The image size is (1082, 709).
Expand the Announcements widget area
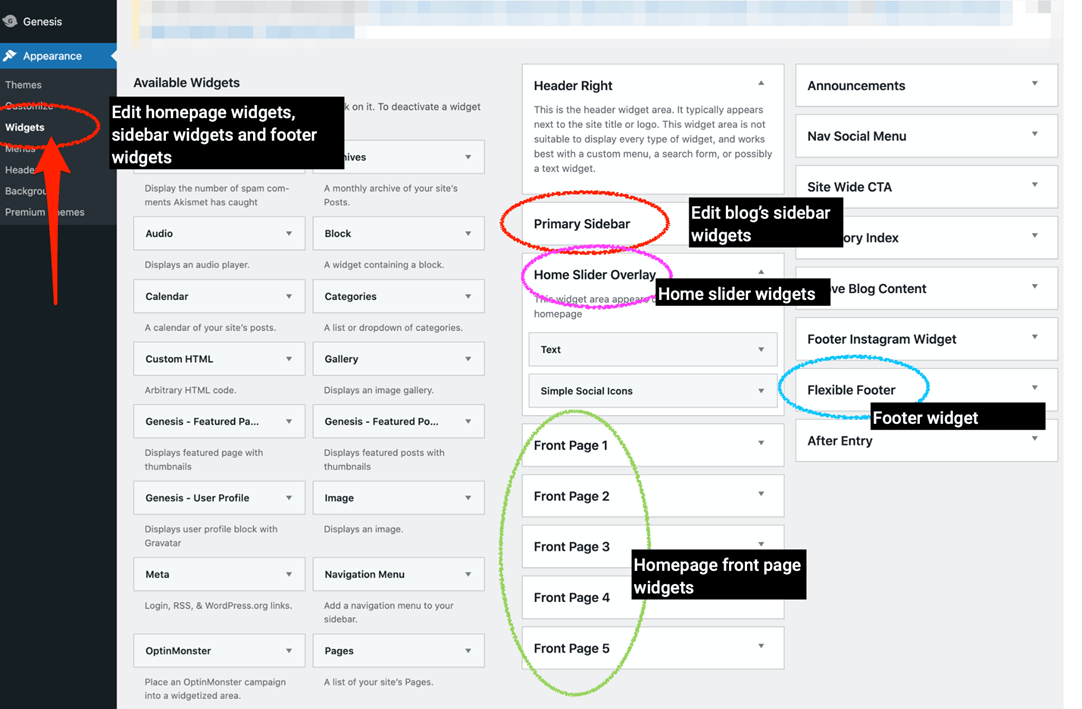(x=1034, y=84)
